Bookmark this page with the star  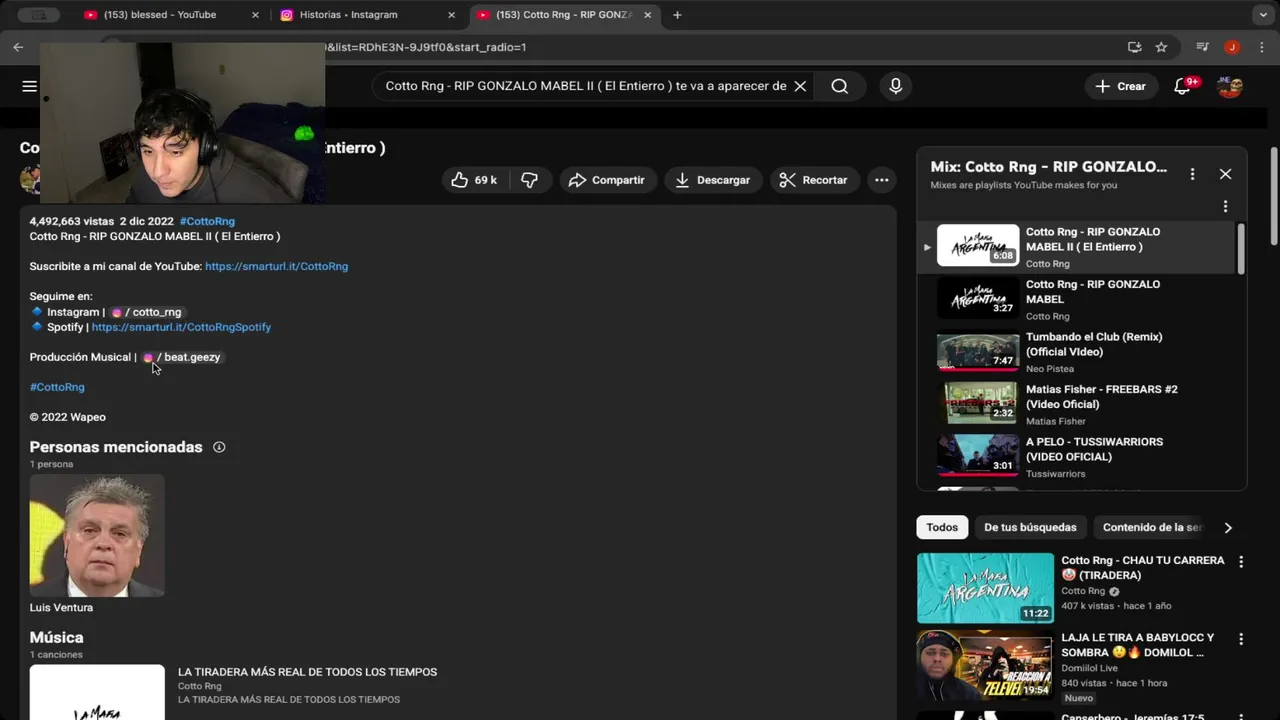1161,47
